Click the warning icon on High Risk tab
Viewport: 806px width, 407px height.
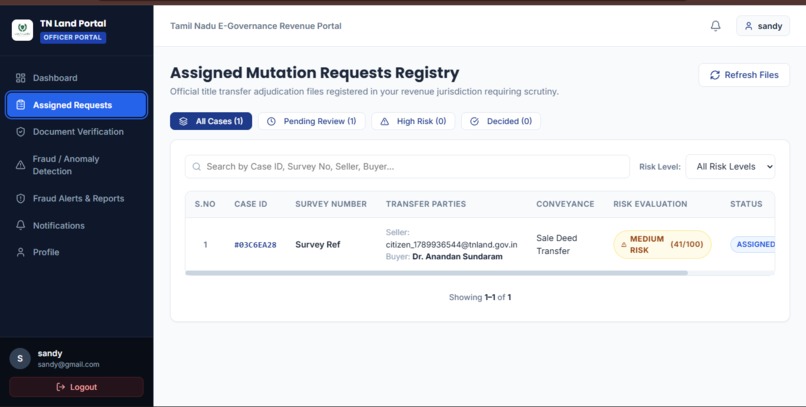(384, 121)
